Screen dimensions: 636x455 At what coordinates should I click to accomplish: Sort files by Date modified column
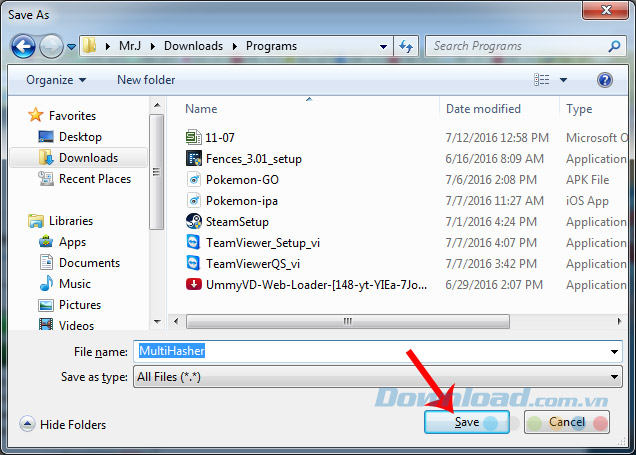(x=483, y=109)
